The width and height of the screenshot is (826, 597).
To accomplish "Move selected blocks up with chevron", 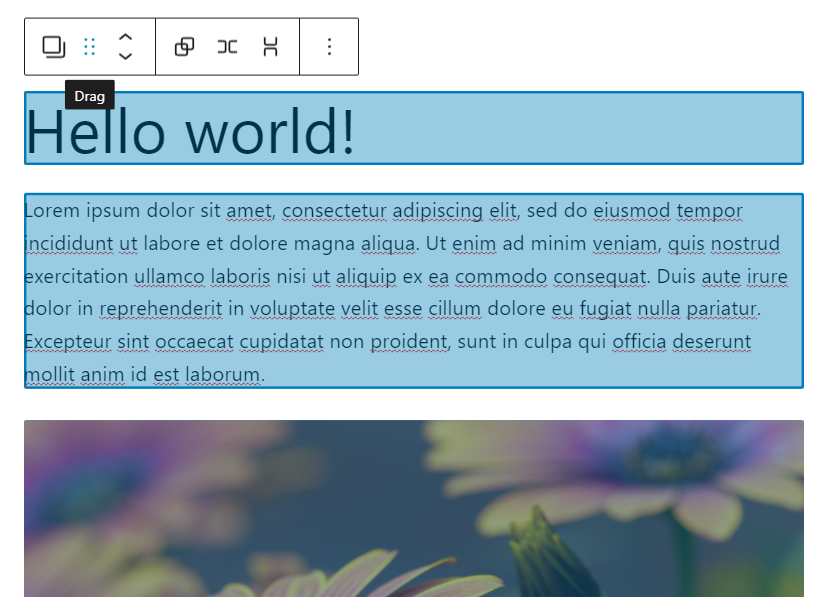I will click(x=125, y=37).
